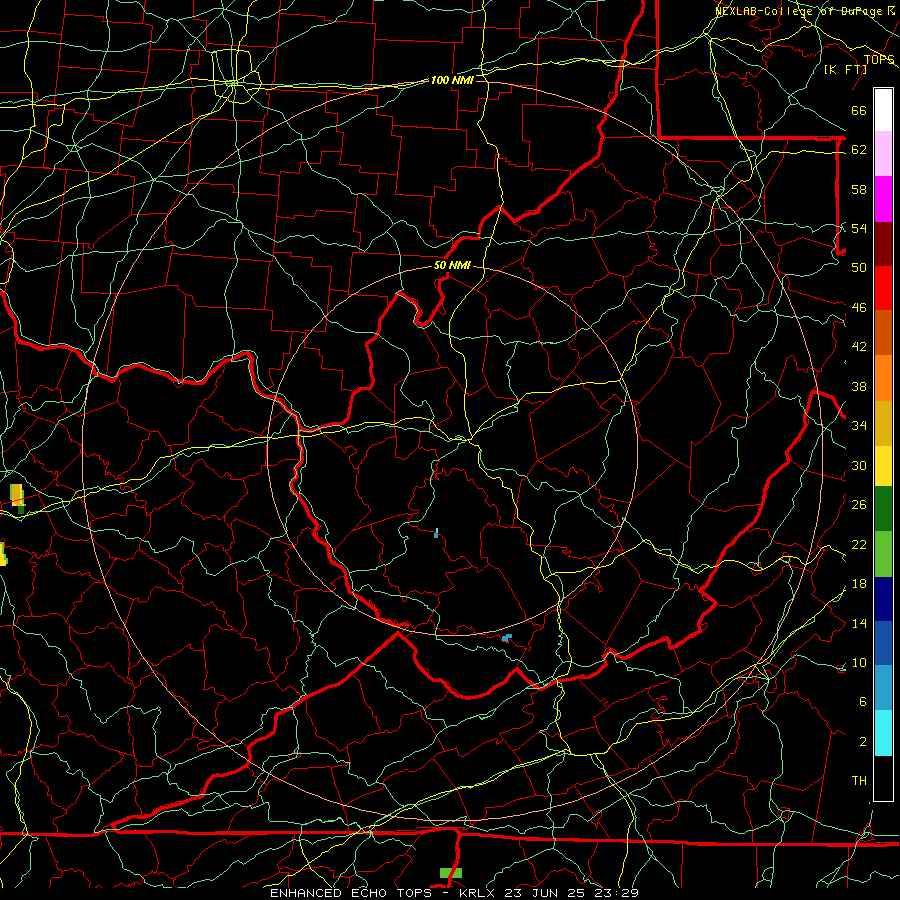Click the '22' legend value

coord(859,544)
